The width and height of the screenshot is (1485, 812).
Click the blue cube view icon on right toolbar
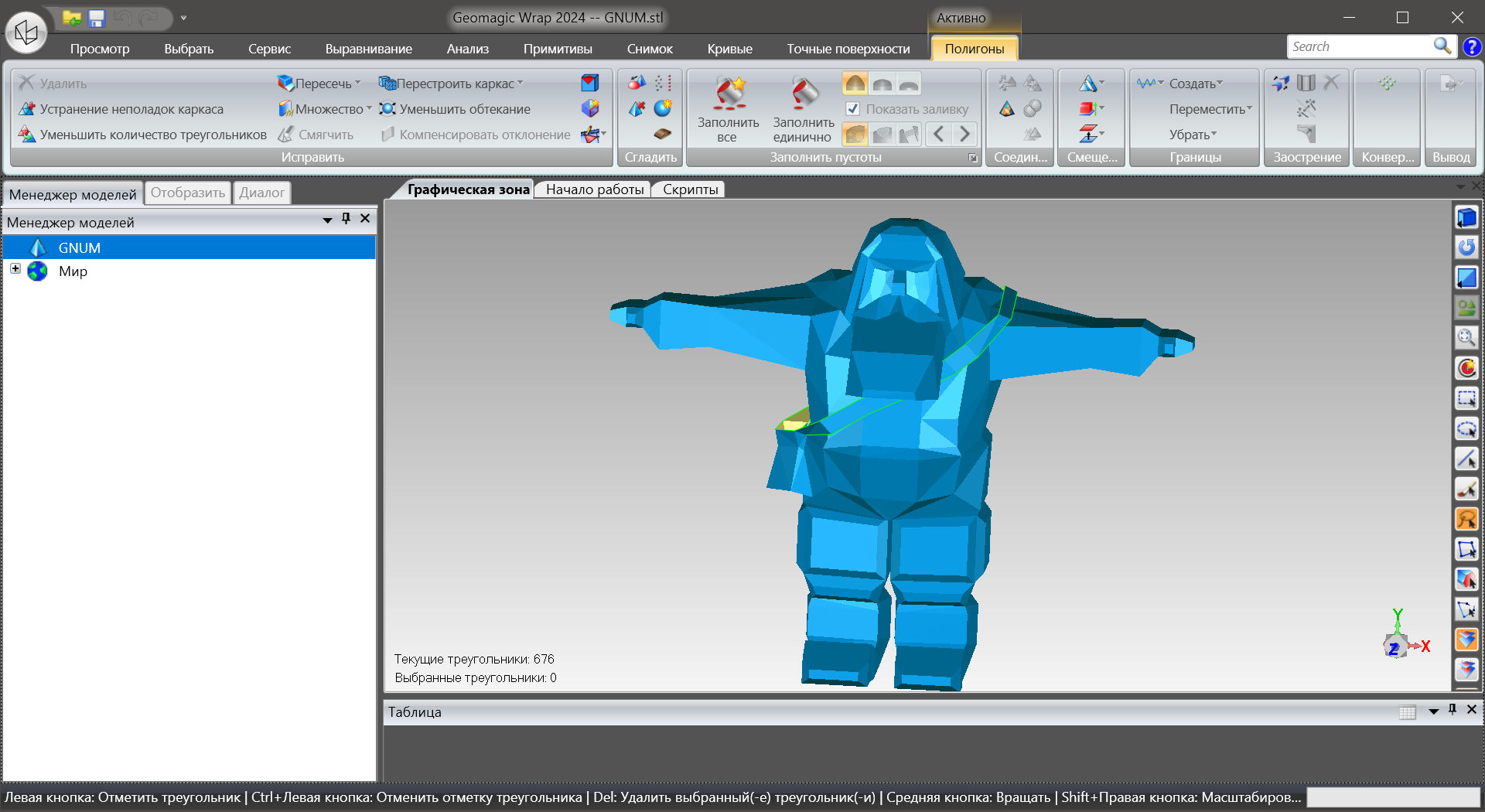tap(1466, 218)
